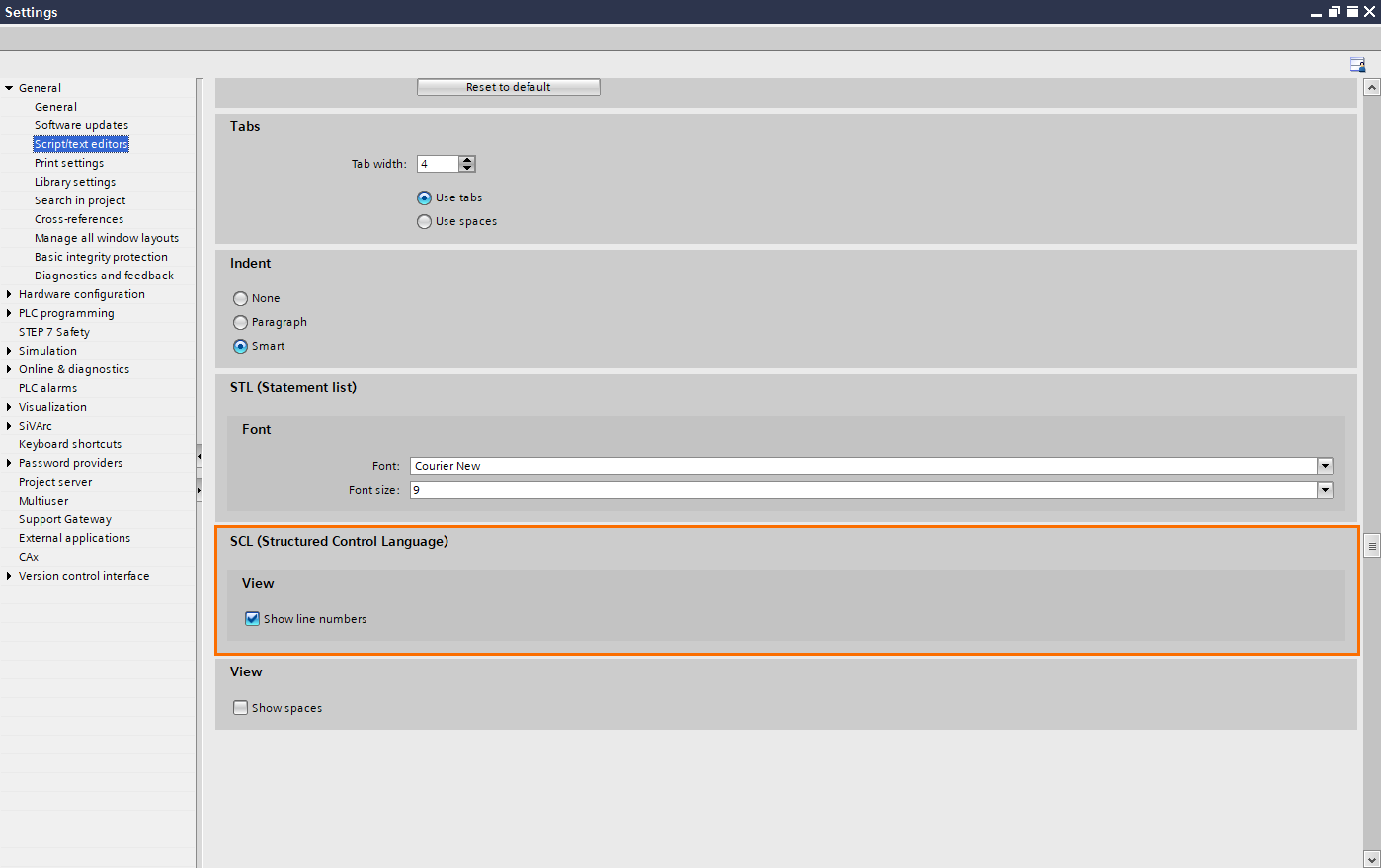Open the Font size dropdown
1381x868 pixels.
[1325, 489]
